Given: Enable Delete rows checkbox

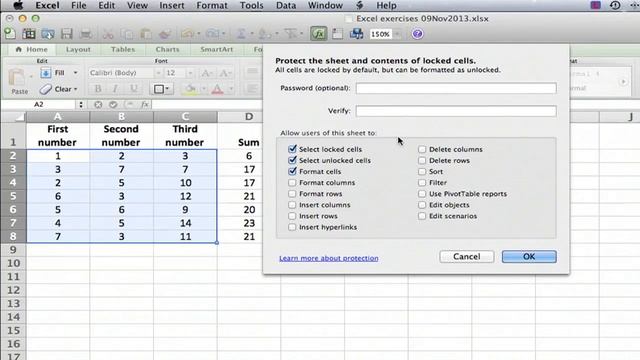Looking at the screenshot, I should [x=422, y=160].
